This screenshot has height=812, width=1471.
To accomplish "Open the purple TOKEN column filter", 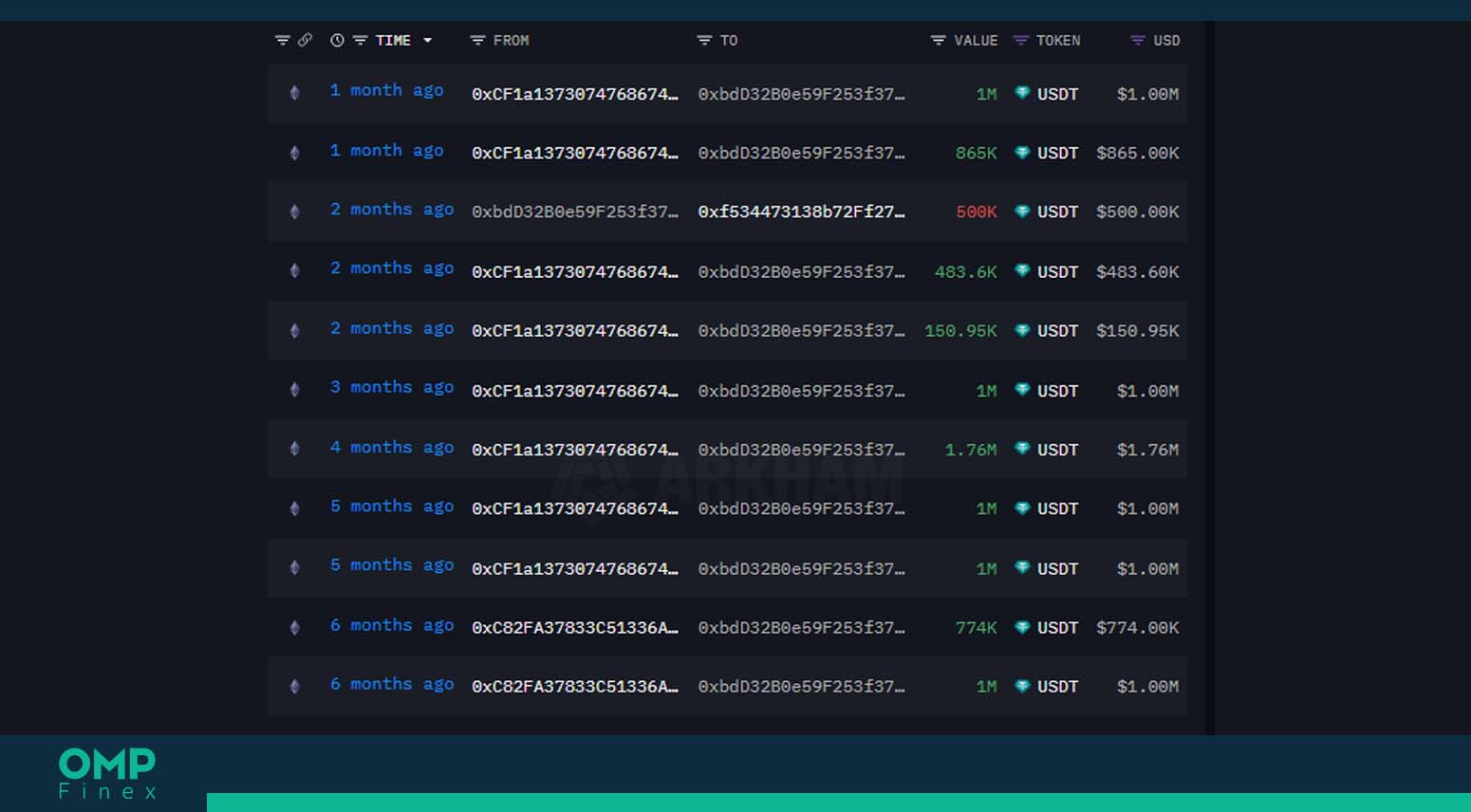I will (x=1020, y=40).
